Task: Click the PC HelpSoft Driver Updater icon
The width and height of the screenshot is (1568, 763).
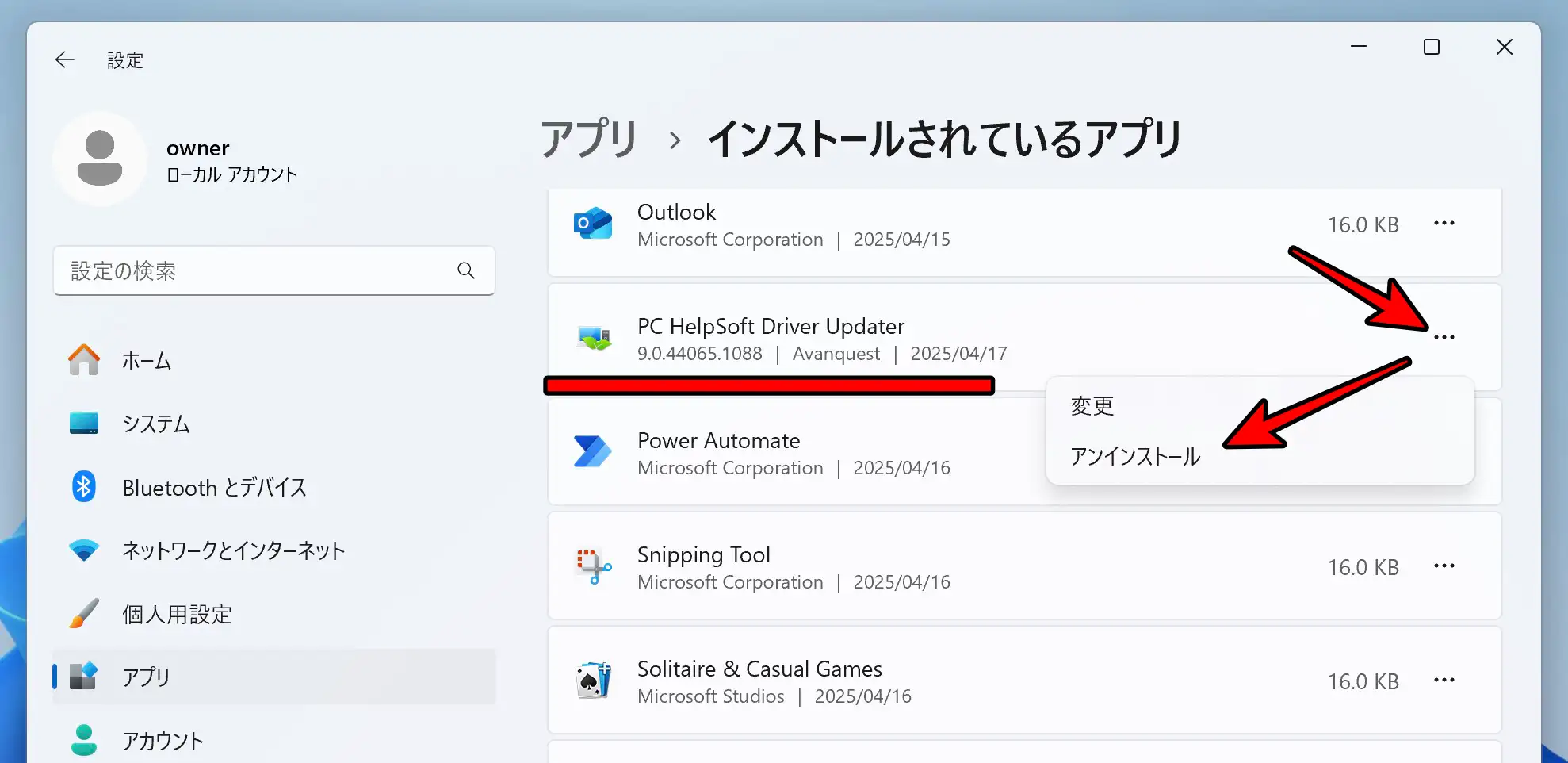Action: [x=593, y=338]
